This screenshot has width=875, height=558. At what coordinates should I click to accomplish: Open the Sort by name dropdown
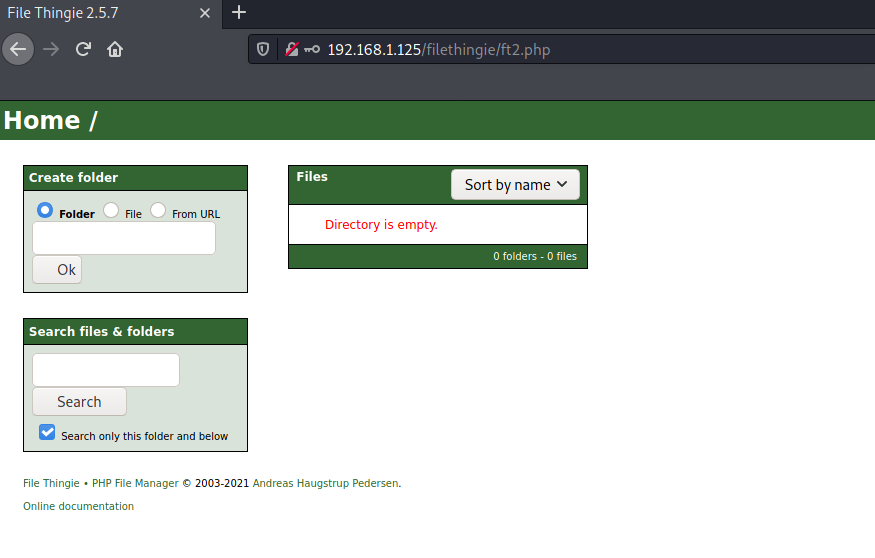coord(515,185)
